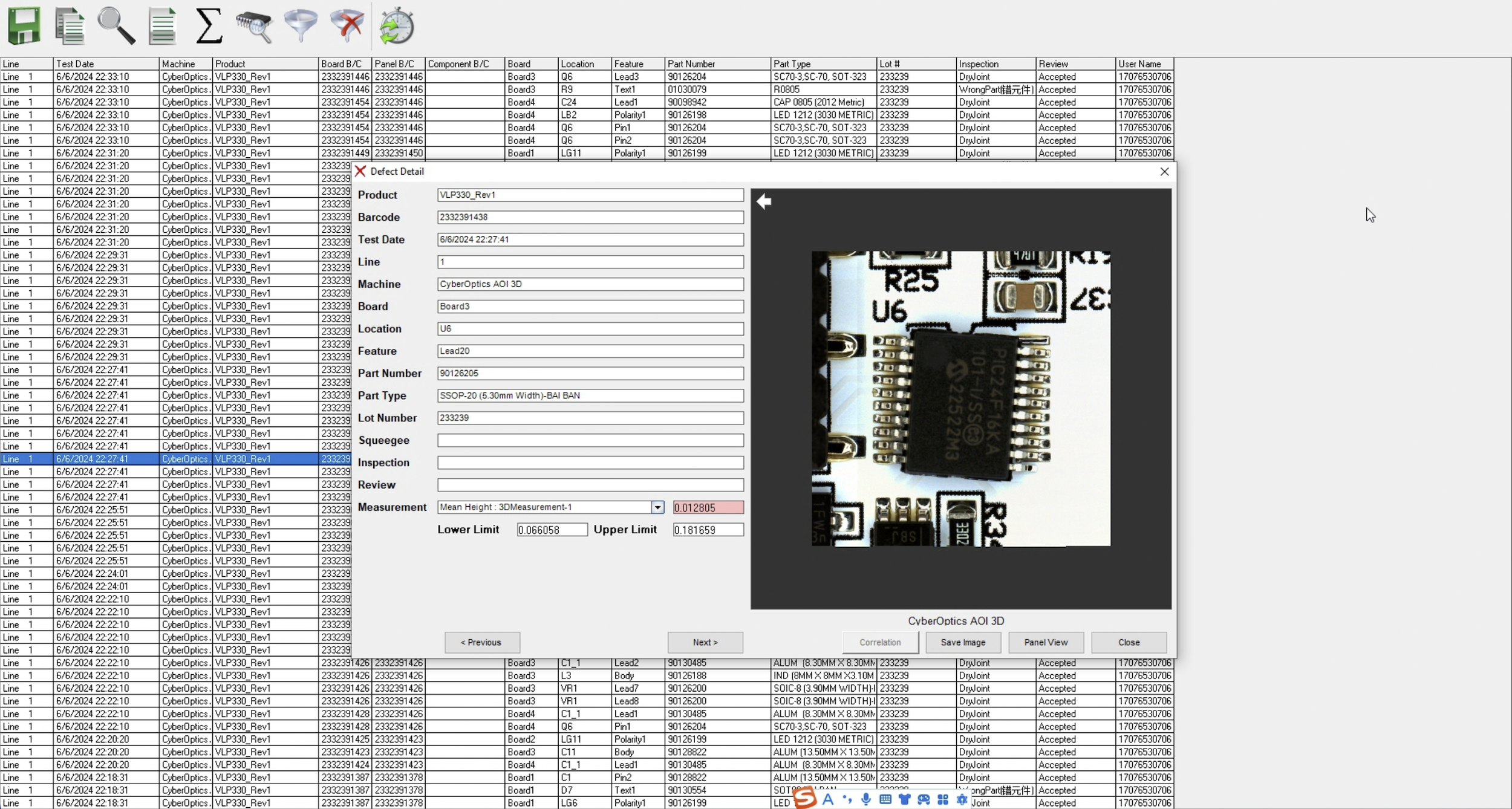Click the LB2 location cell
Screen dimensions: 1512x809
click(584, 115)
